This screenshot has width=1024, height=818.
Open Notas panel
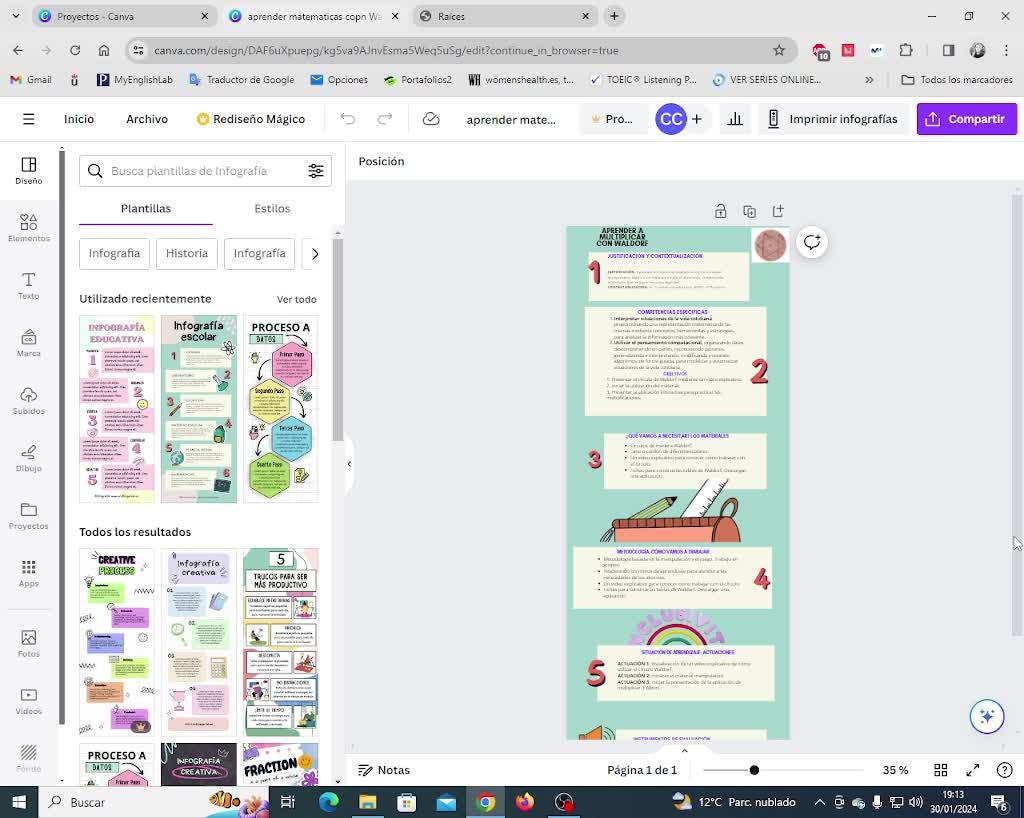[x=385, y=770]
